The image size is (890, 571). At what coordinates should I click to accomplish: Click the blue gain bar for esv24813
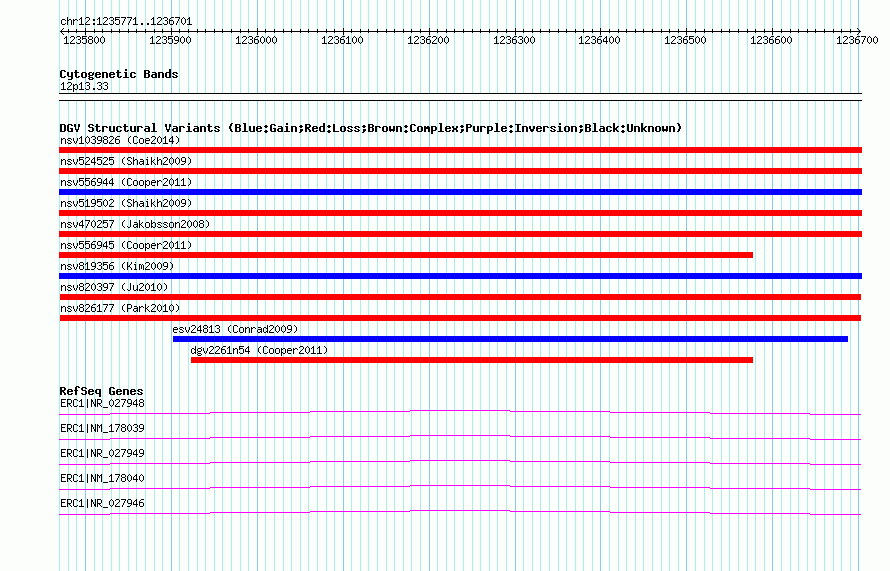click(510, 339)
